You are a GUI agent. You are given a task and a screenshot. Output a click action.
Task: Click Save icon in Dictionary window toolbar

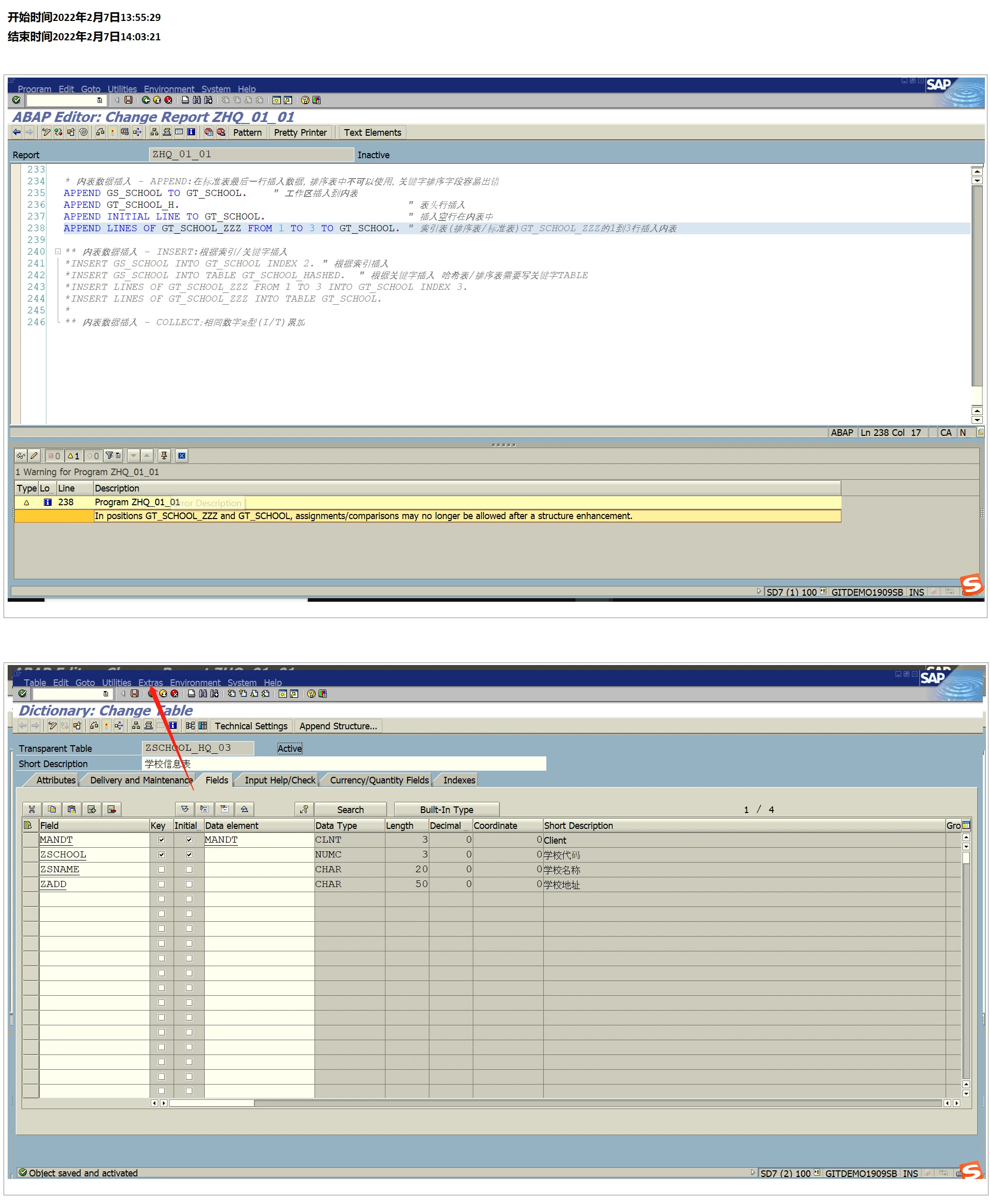135,694
